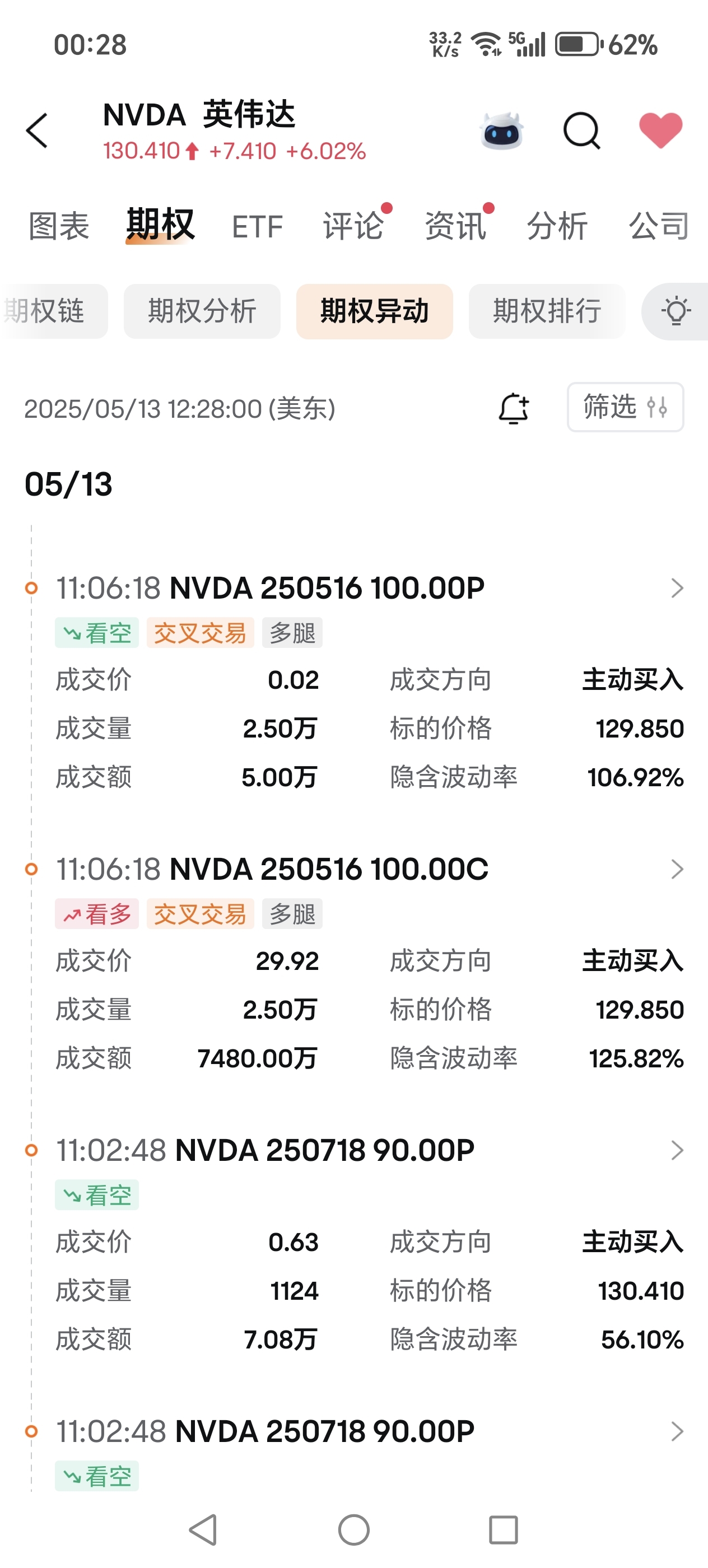The height and width of the screenshot is (1568, 708).
Task: Select the 期权分析 chip
Action: [x=202, y=311]
